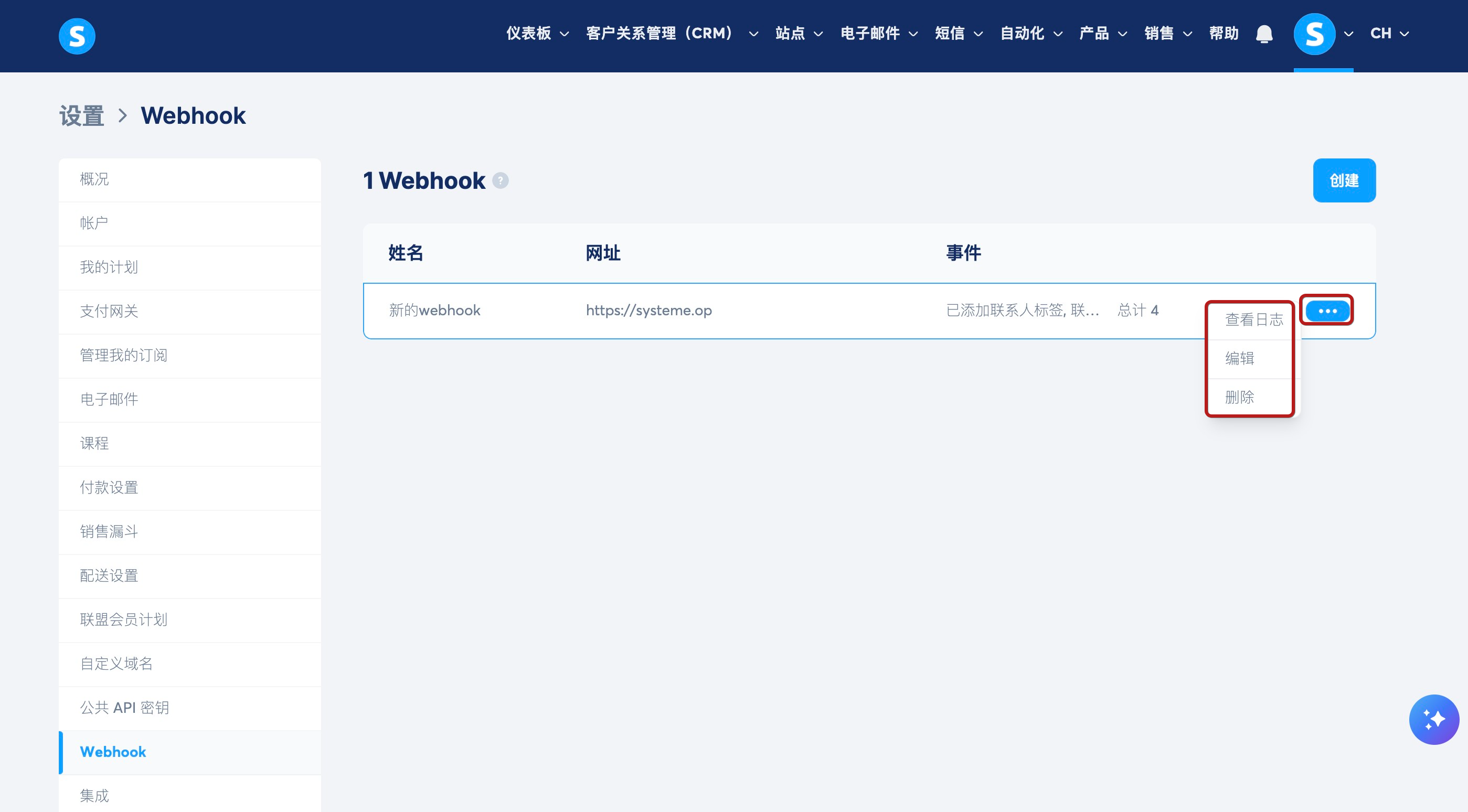Click the Systeme logo in top-left

(x=77, y=36)
